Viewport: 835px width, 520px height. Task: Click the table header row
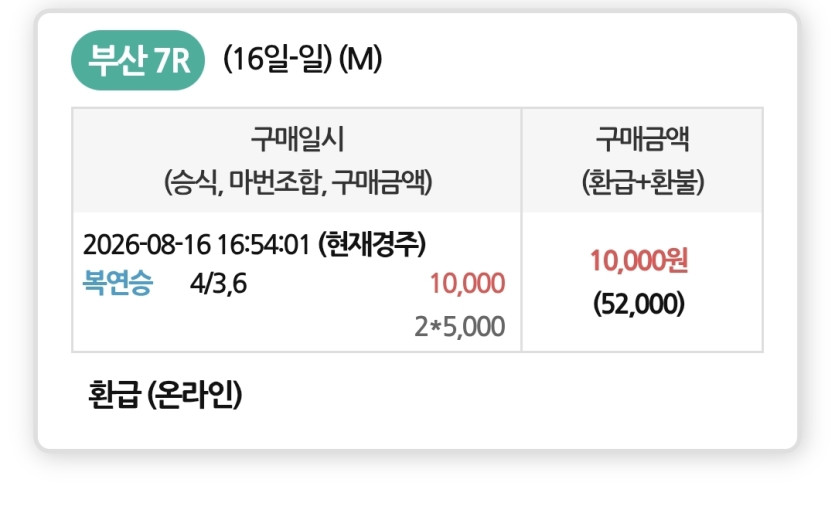418,160
